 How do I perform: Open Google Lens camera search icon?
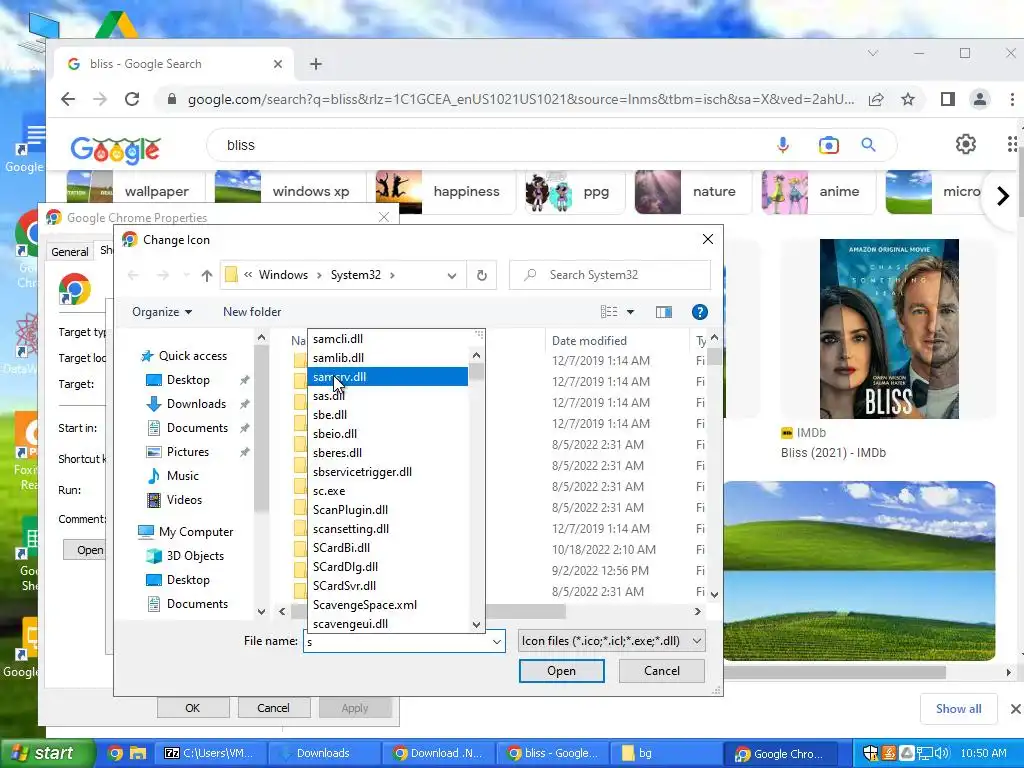coord(828,145)
